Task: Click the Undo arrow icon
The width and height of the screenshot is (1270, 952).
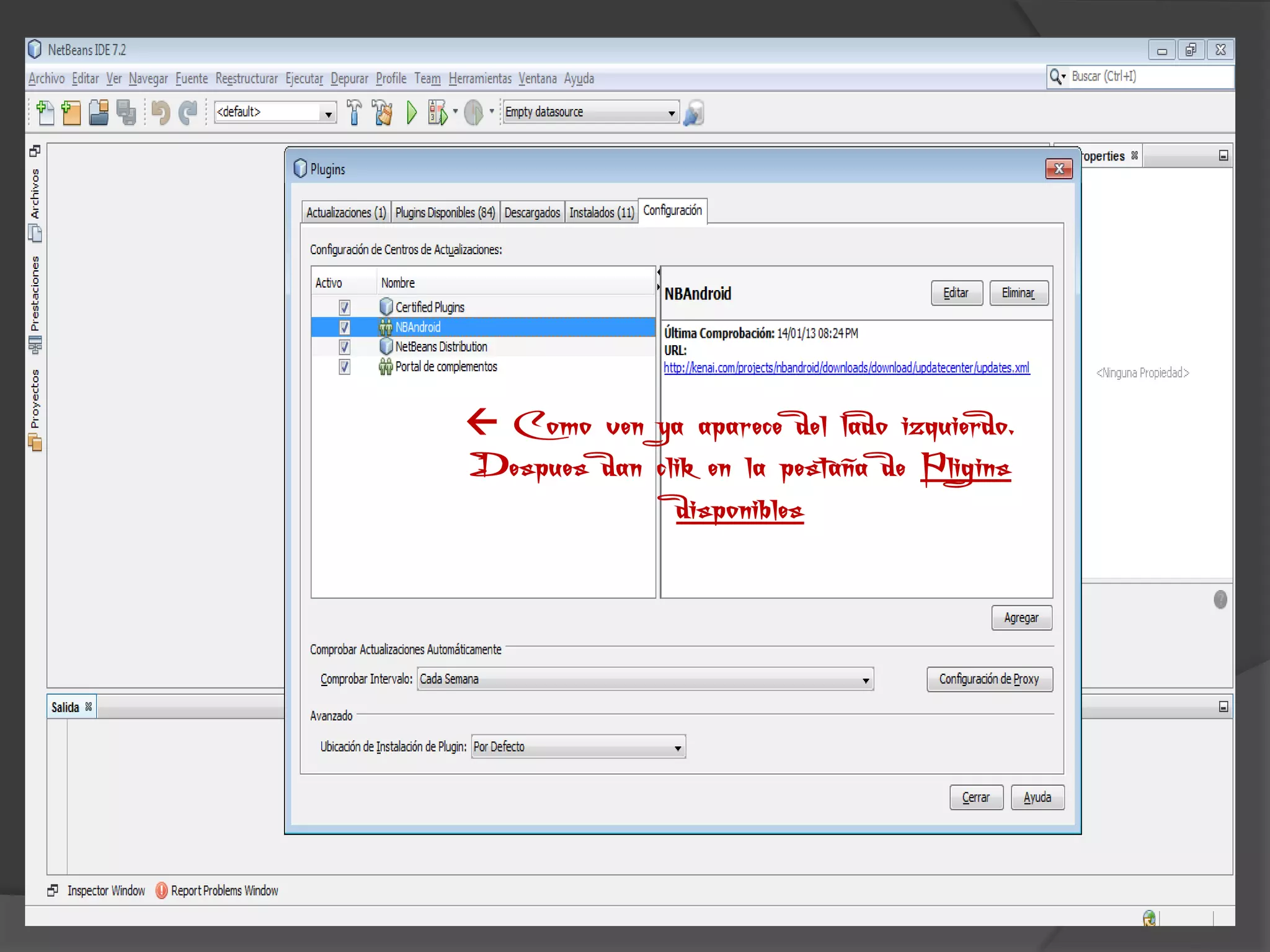Action: coord(161,113)
